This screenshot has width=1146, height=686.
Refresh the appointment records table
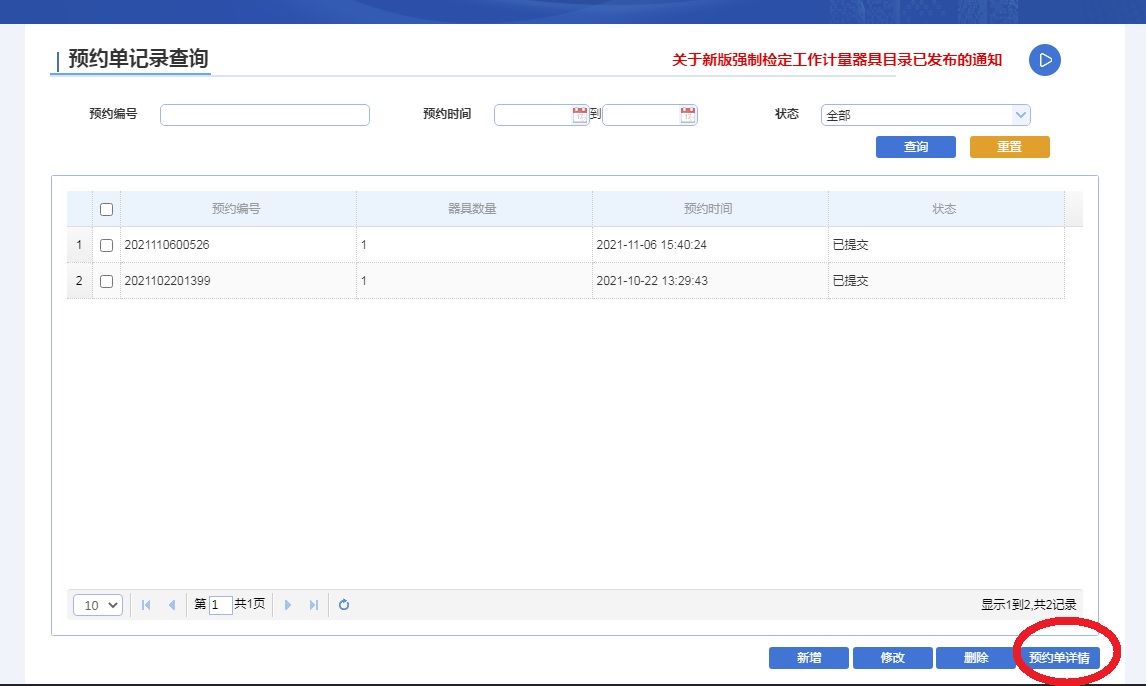(x=344, y=605)
